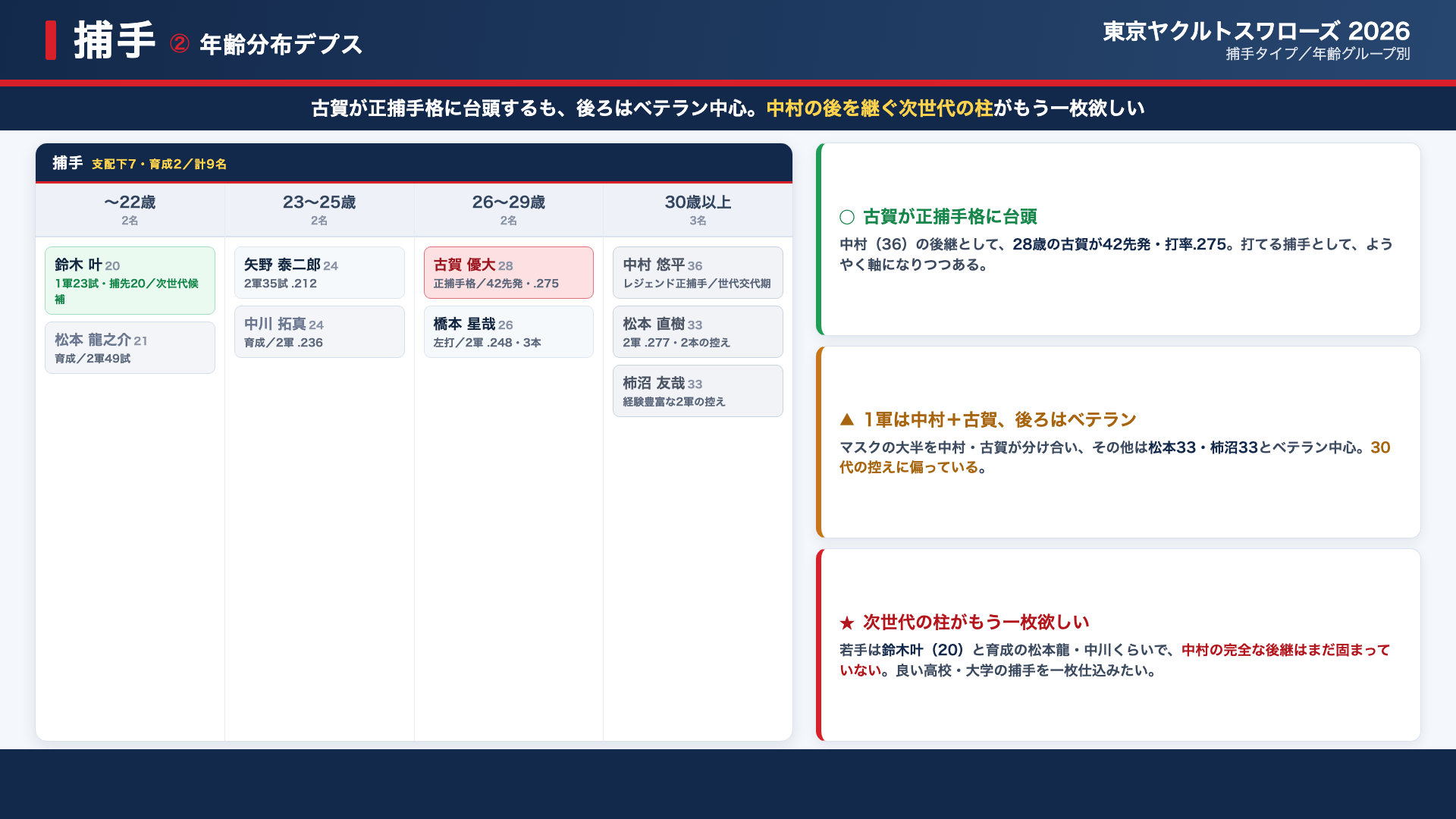The height and width of the screenshot is (819, 1456).
Task: Click the 2軍35試 .212 stat line
Action: click(281, 284)
